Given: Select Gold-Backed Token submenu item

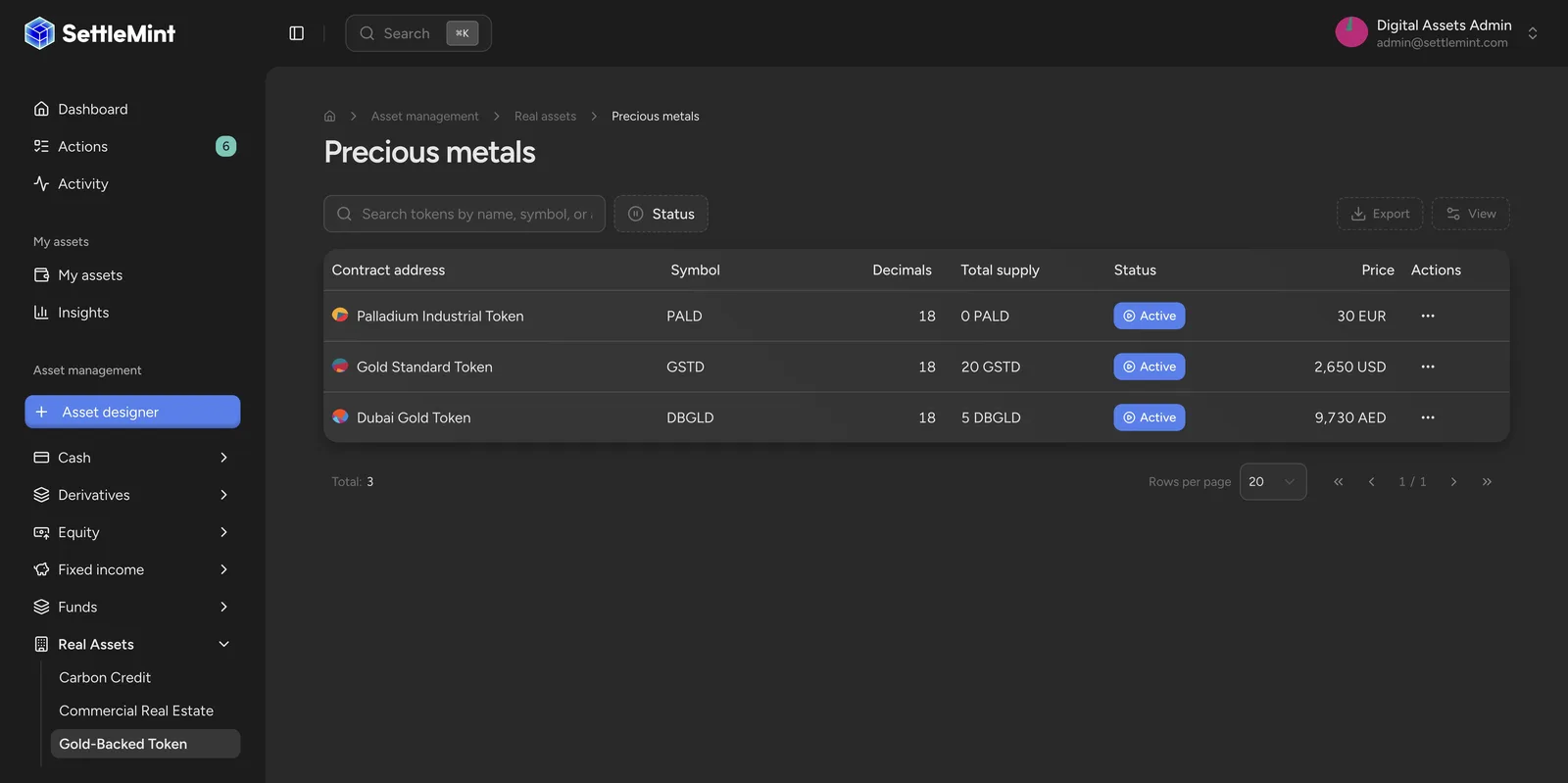Looking at the screenshot, I should tap(145, 745).
